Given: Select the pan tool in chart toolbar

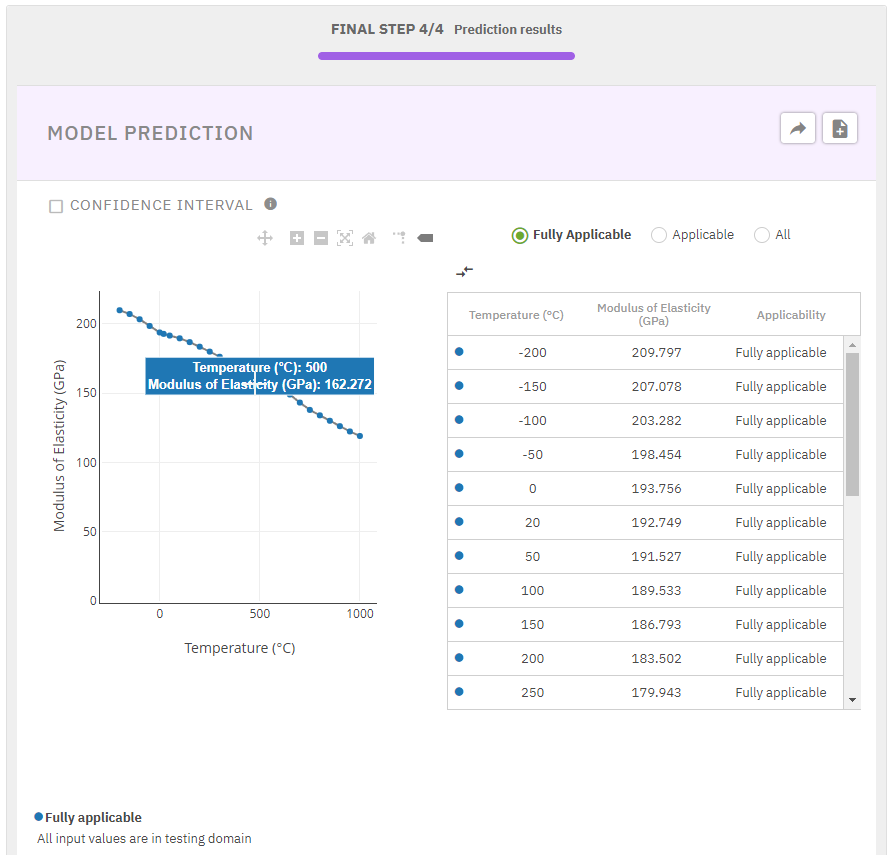Looking at the screenshot, I should pyautogui.click(x=265, y=238).
